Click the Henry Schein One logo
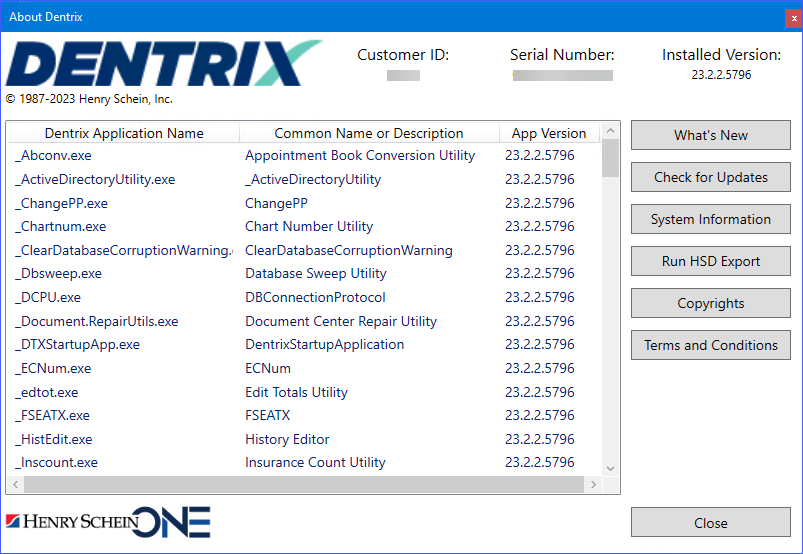Image resolution: width=803 pixels, height=554 pixels. click(x=108, y=521)
